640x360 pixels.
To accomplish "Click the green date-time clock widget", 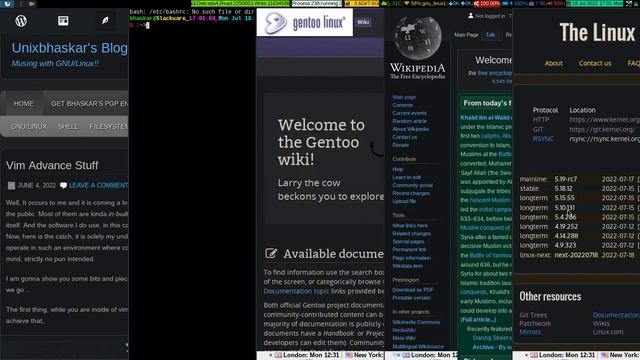I will pos(595,4).
